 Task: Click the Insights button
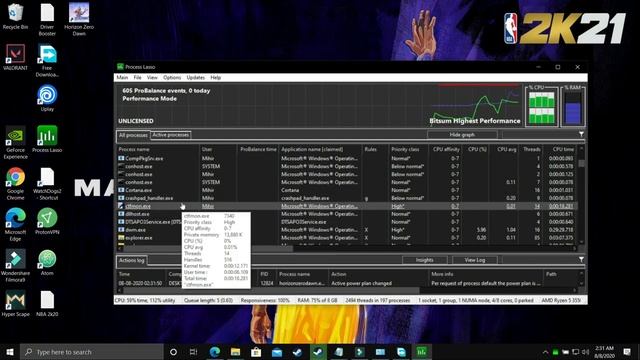point(424,260)
